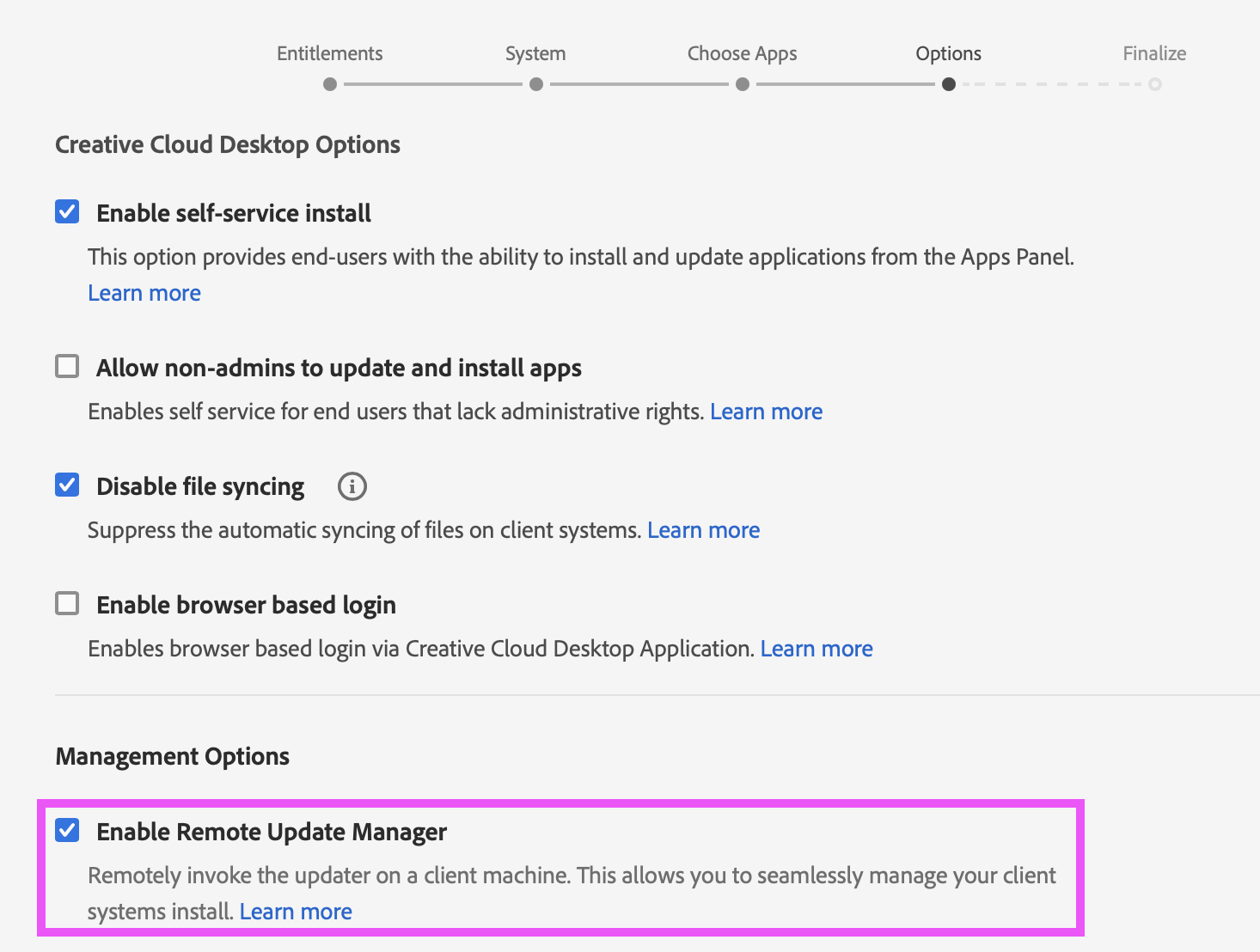Open Learn more under self-service install

coord(144,293)
